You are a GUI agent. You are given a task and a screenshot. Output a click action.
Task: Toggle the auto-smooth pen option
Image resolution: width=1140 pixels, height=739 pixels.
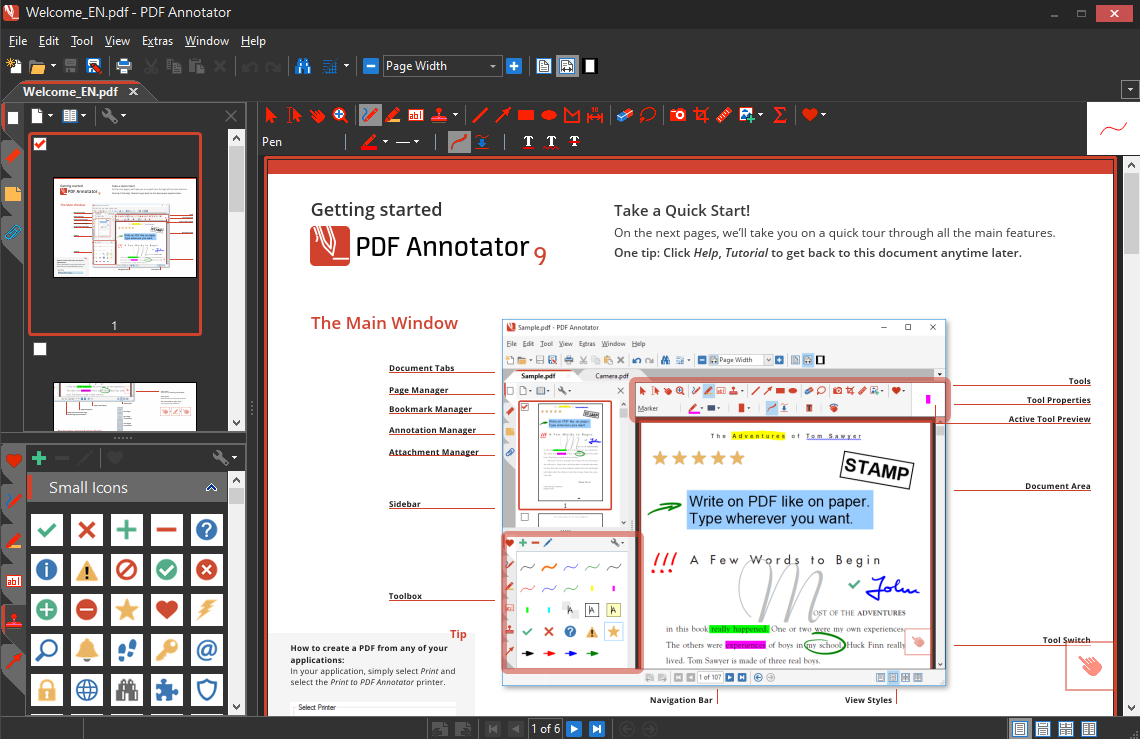point(459,142)
